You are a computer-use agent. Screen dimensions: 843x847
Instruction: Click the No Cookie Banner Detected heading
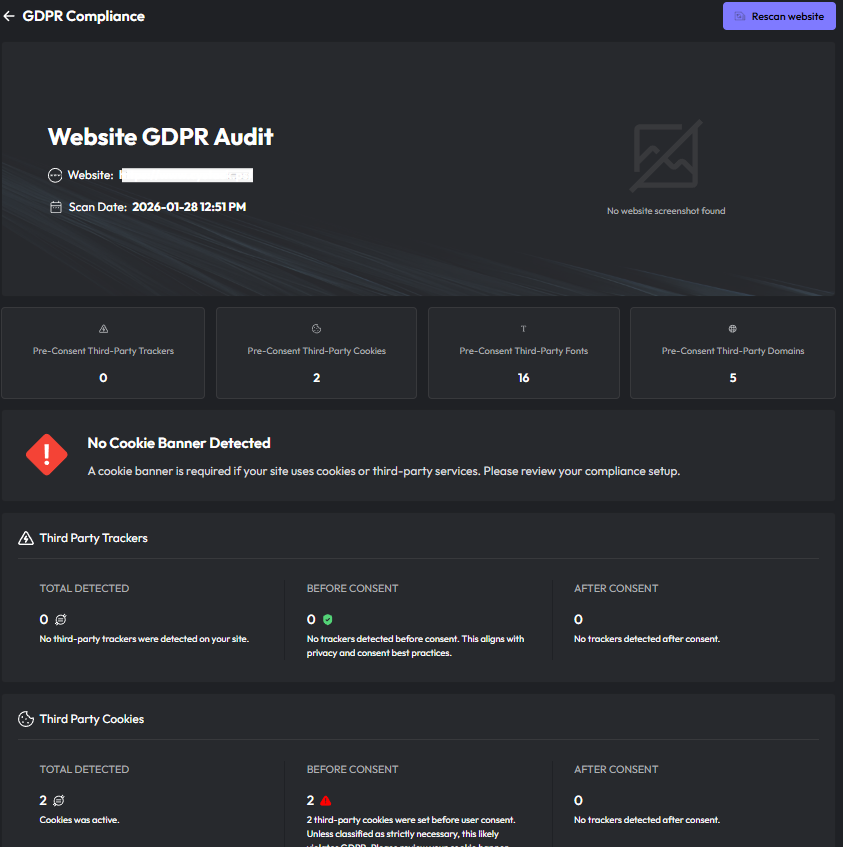coord(179,443)
